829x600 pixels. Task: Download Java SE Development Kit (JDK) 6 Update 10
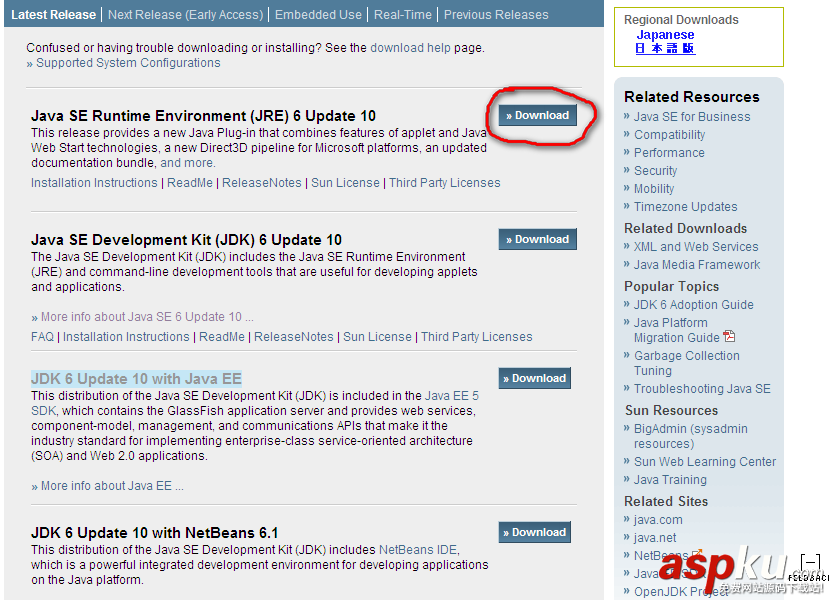click(538, 239)
